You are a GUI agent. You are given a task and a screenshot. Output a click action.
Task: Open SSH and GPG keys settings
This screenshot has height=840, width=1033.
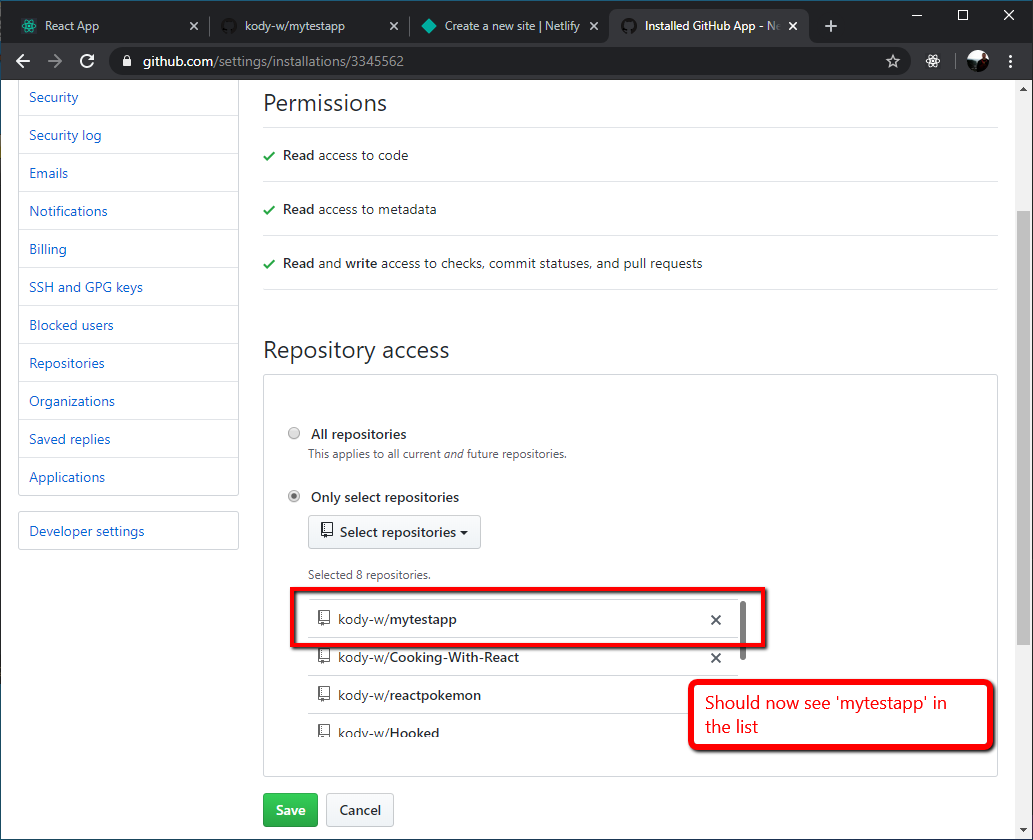point(86,287)
